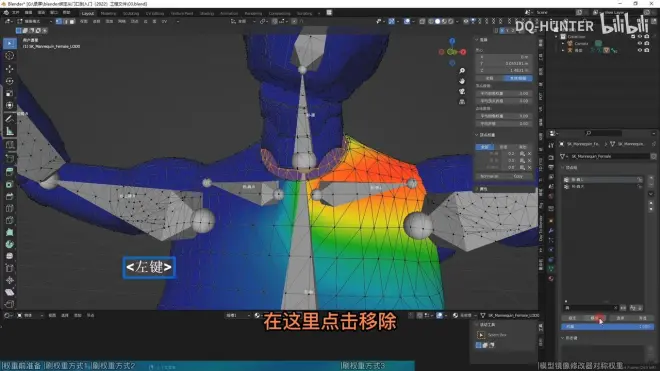Click the navigation gizmo Z axis ball
This screenshot has width=660, height=371.
tap(452, 41)
